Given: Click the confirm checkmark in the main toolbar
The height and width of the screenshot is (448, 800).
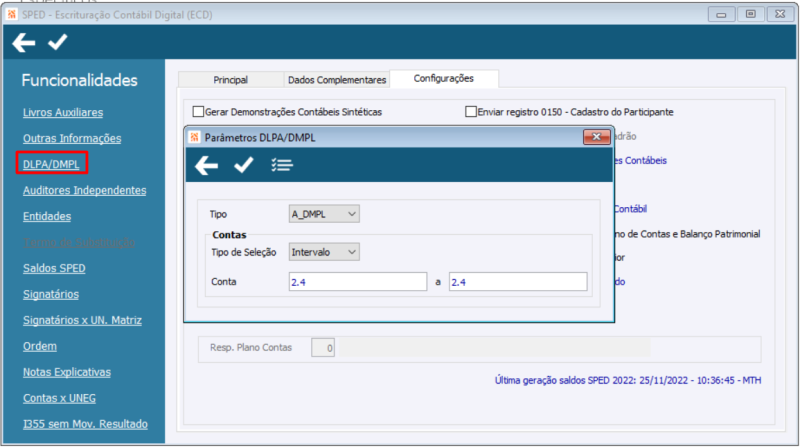Looking at the screenshot, I should [58, 42].
